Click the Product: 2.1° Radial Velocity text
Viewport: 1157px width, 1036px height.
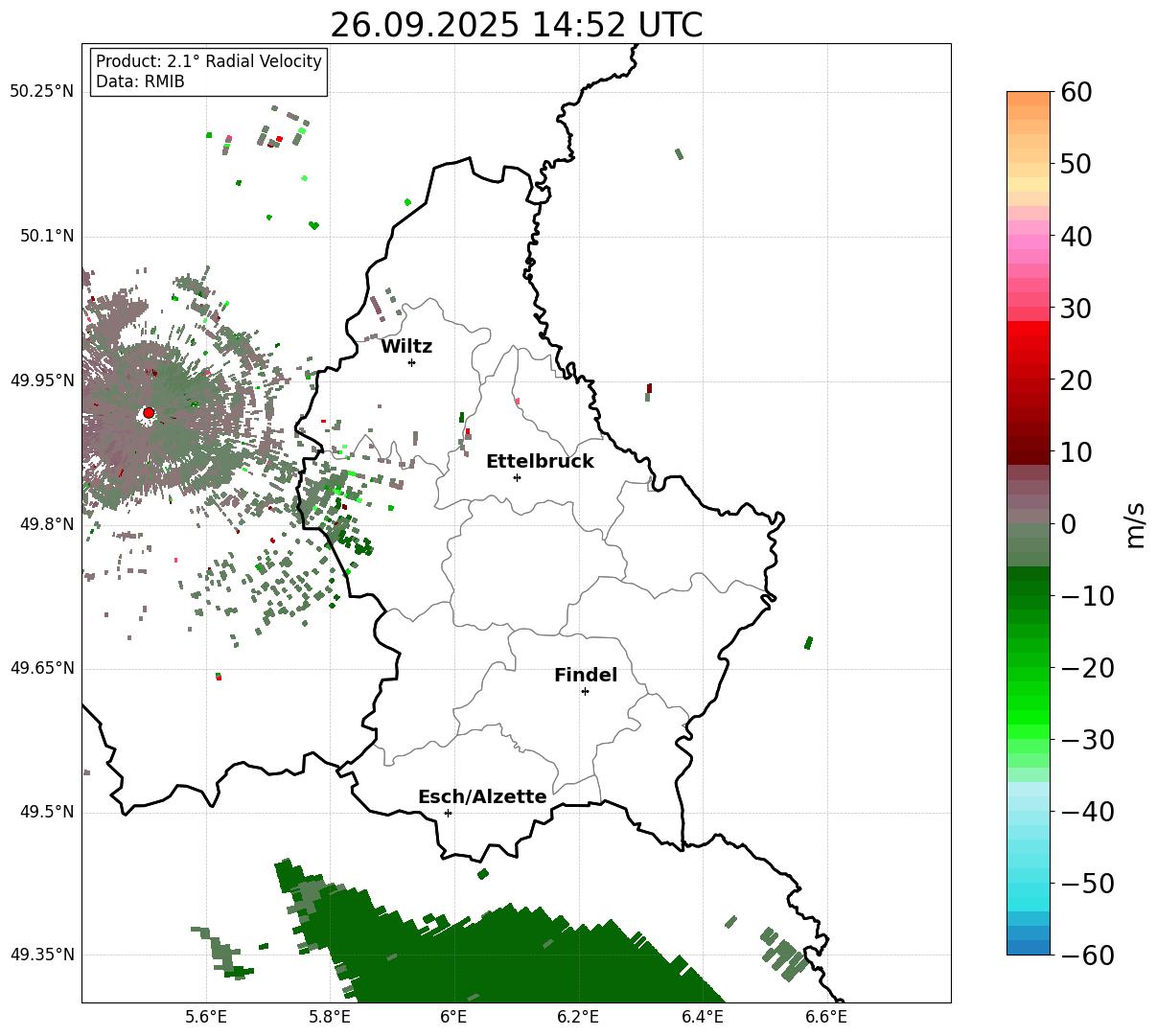coord(209,61)
